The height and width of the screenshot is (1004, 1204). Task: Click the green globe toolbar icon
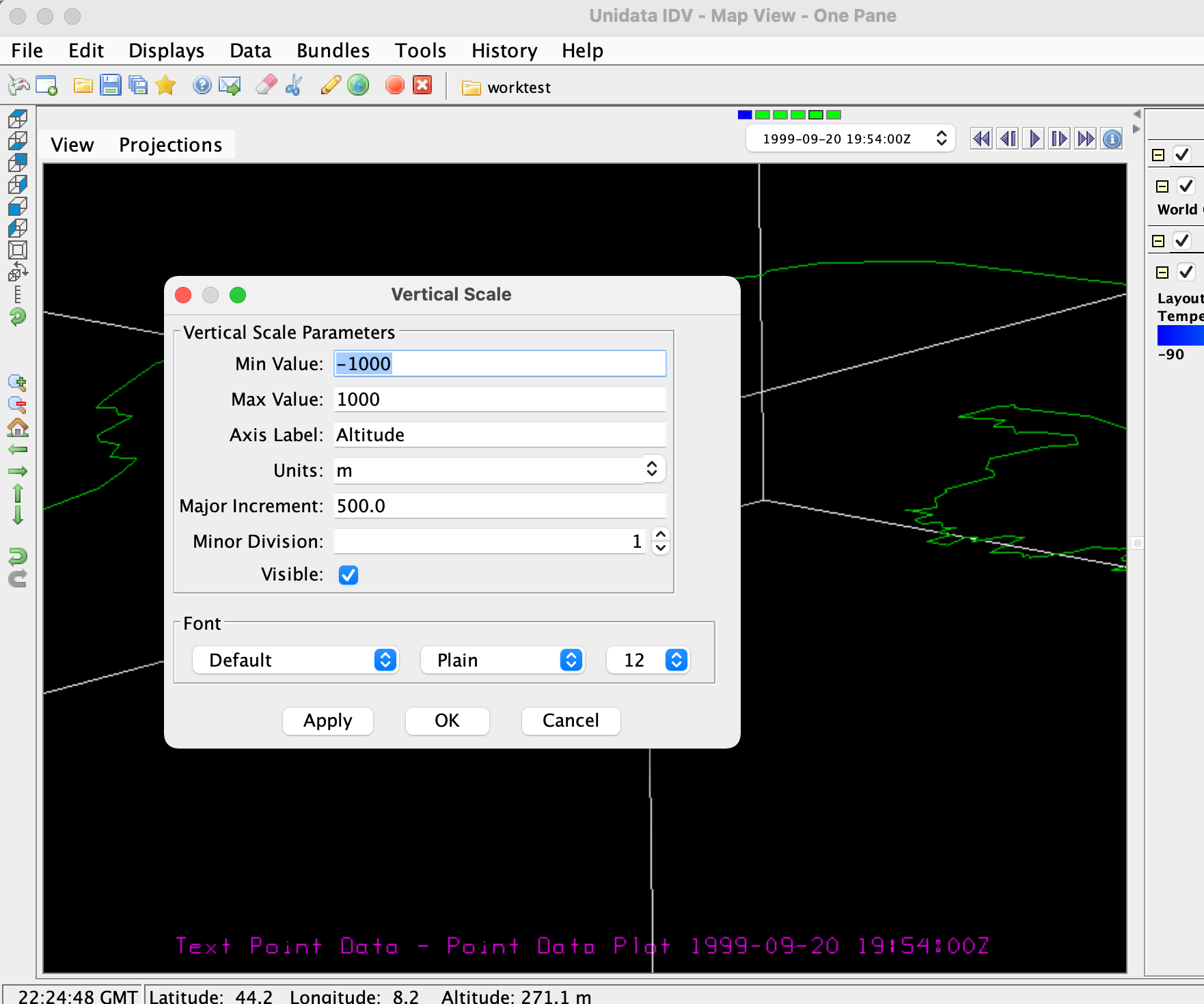[x=358, y=85]
